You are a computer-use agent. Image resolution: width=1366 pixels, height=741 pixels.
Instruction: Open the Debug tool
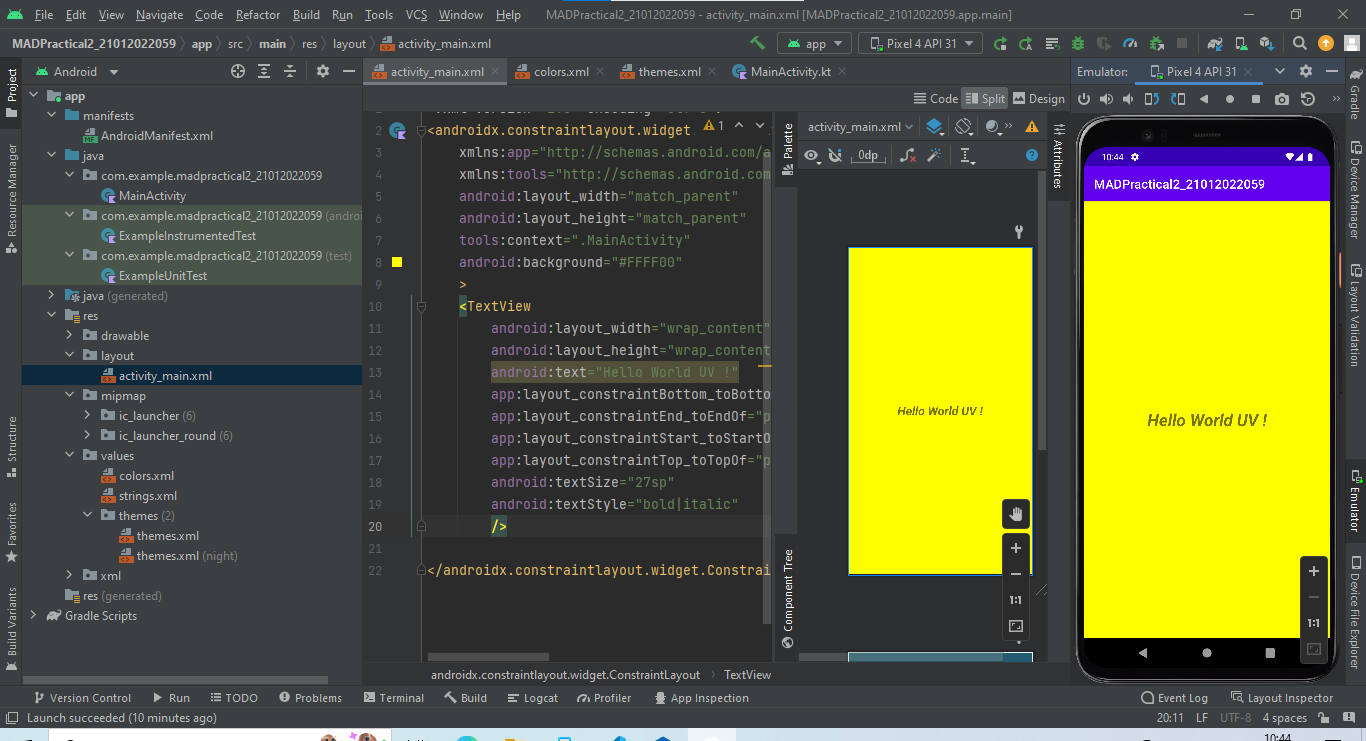coord(1076,43)
